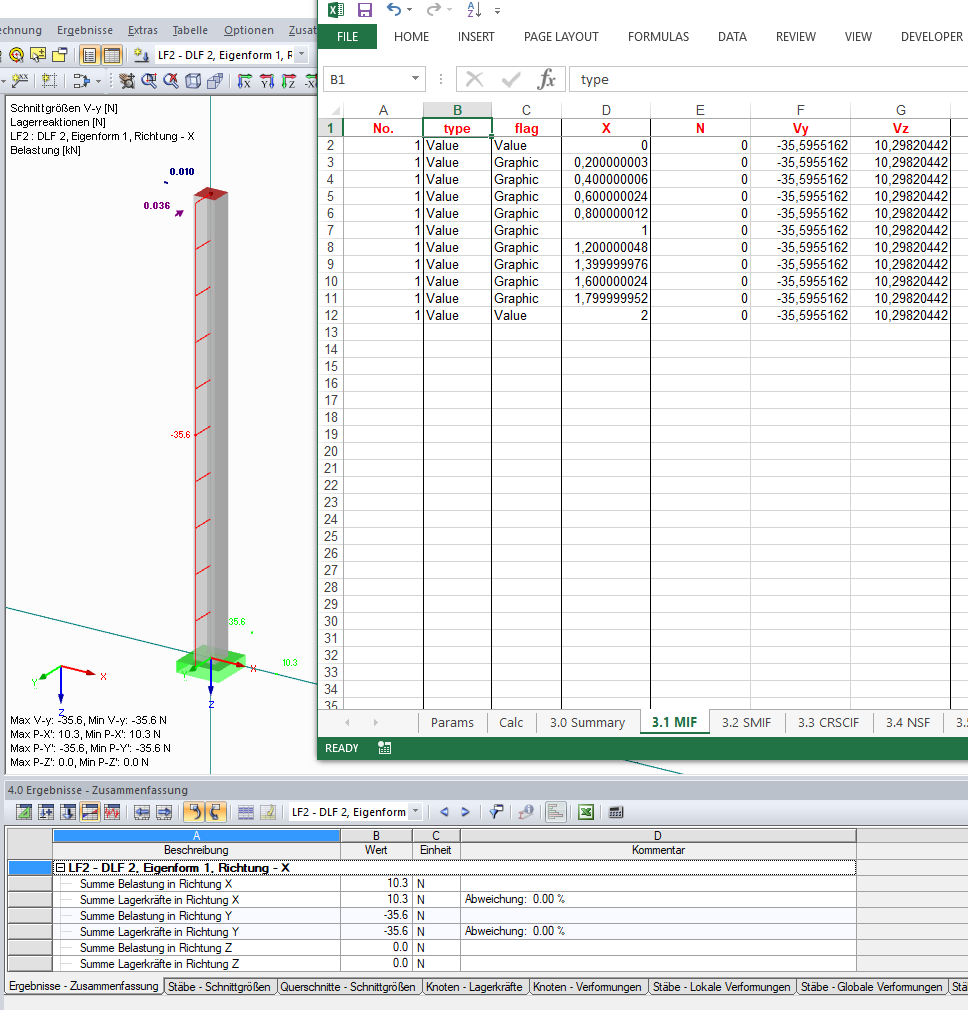Image resolution: width=968 pixels, height=1010 pixels.
Task: Collapse the 'LF2 - DLF 2, Eigenform 1' tree row
Action: (60, 868)
